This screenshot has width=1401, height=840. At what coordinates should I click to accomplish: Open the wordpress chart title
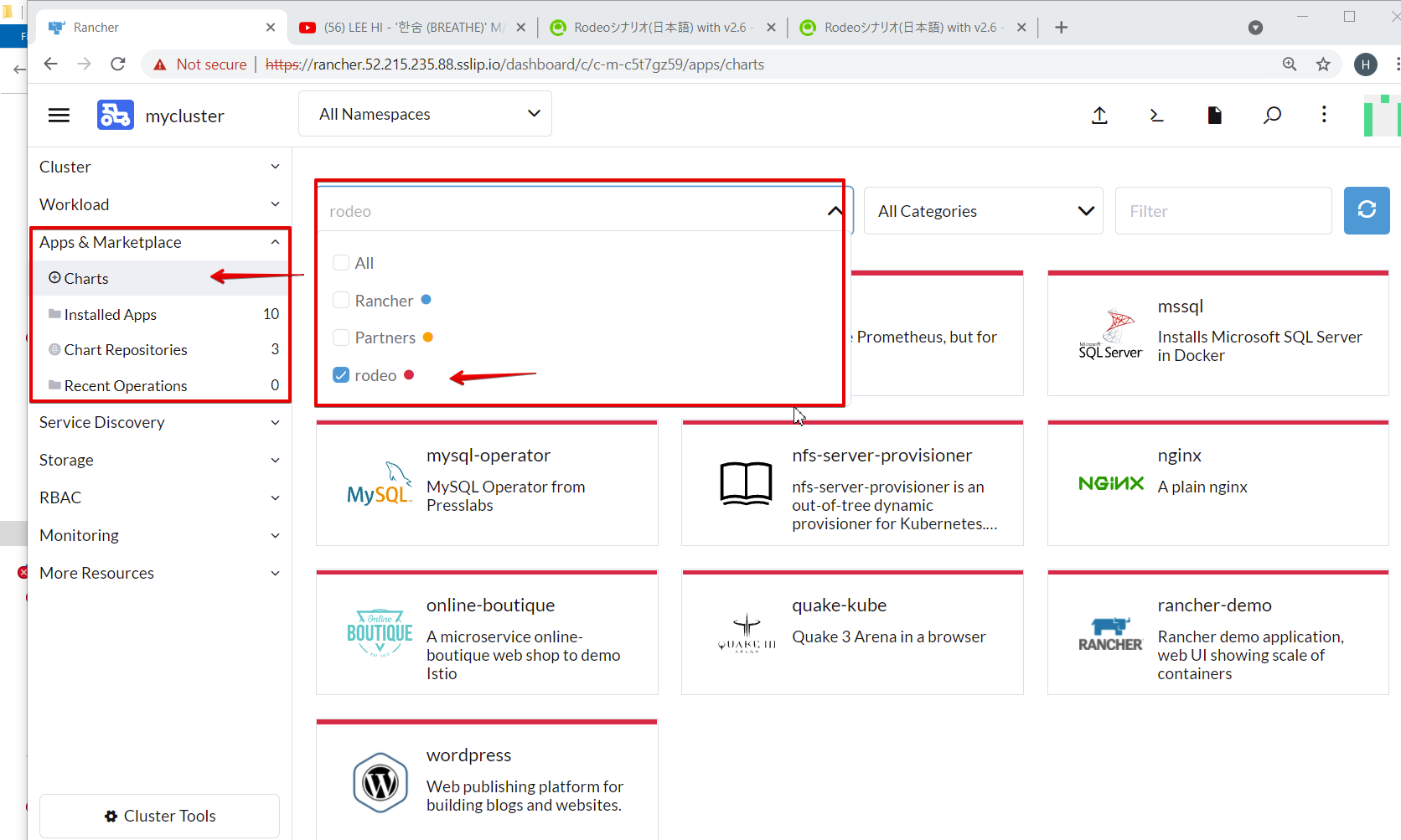pyautogui.click(x=468, y=755)
